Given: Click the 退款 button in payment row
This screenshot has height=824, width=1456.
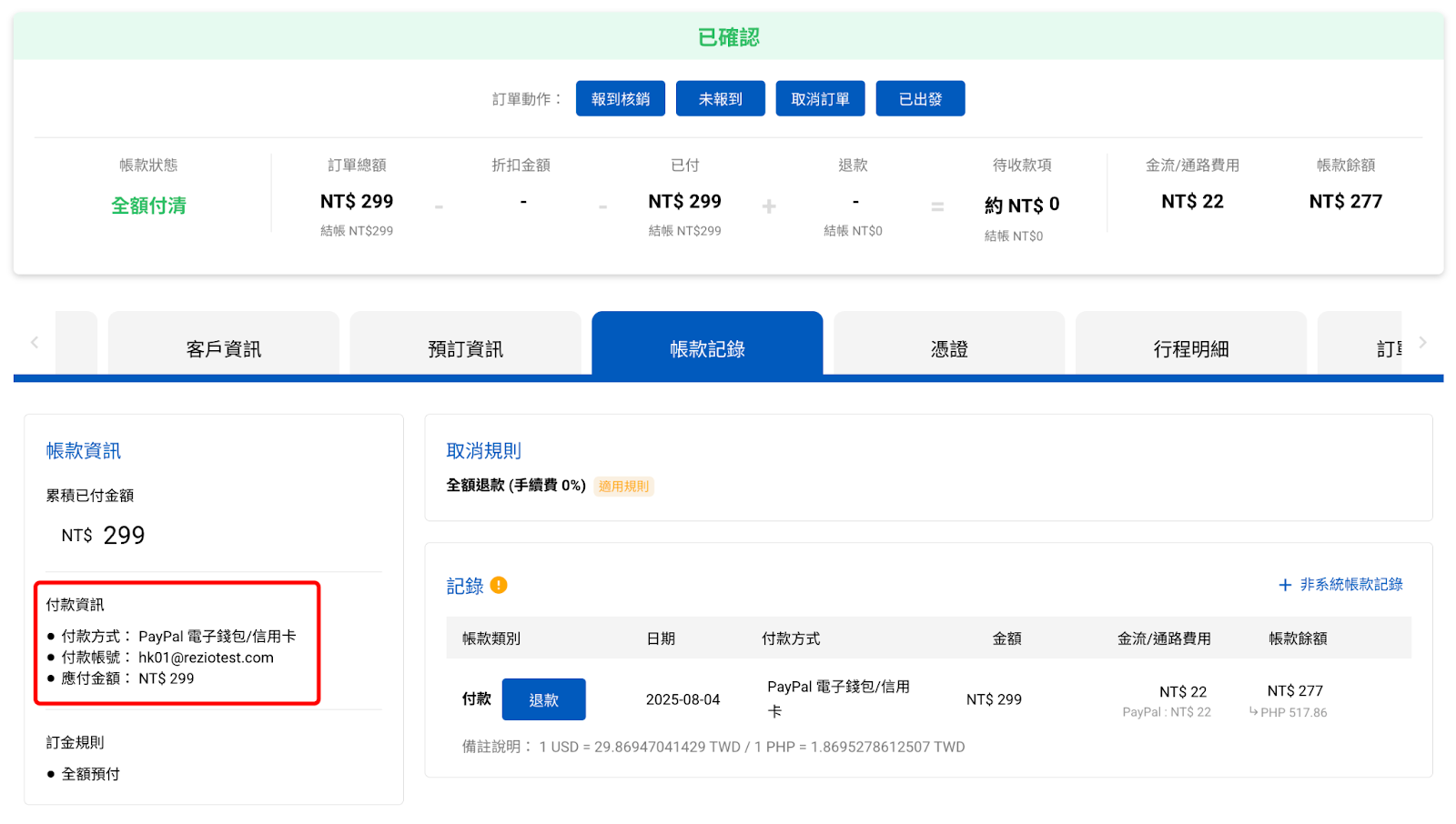Looking at the screenshot, I should [544, 699].
